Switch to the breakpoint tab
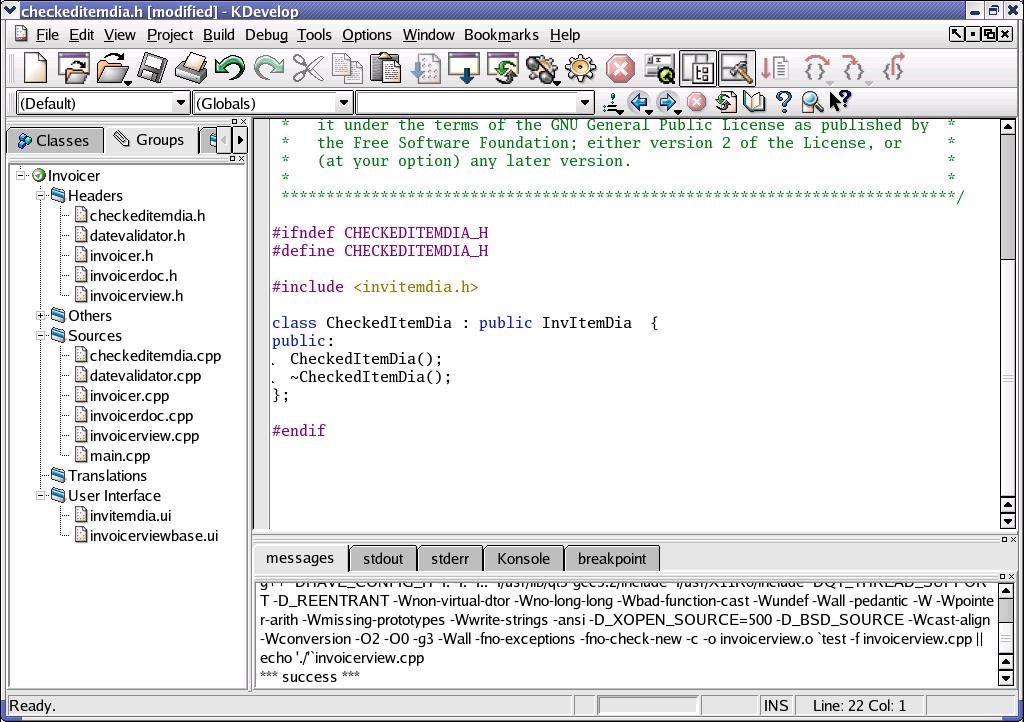 coord(612,559)
